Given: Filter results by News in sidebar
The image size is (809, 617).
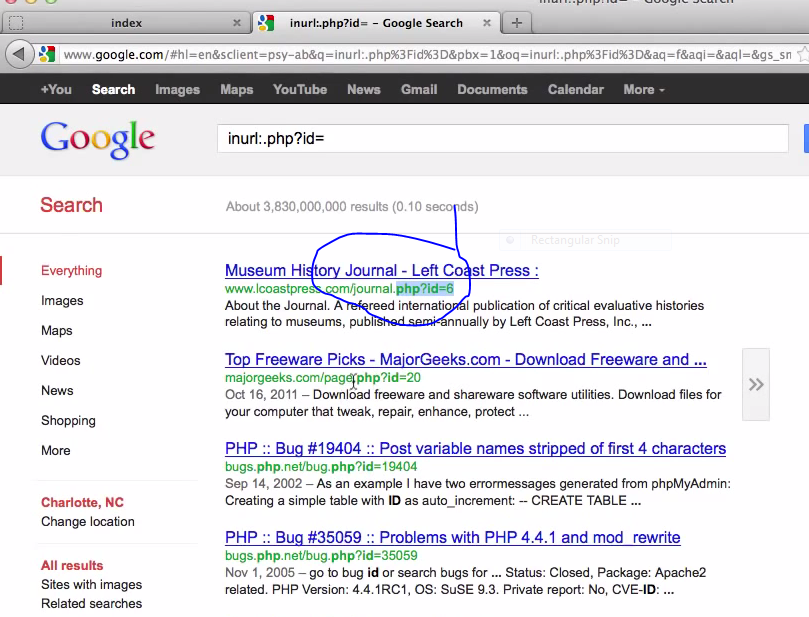Looking at the screenshot, I should tap(57, 390).
